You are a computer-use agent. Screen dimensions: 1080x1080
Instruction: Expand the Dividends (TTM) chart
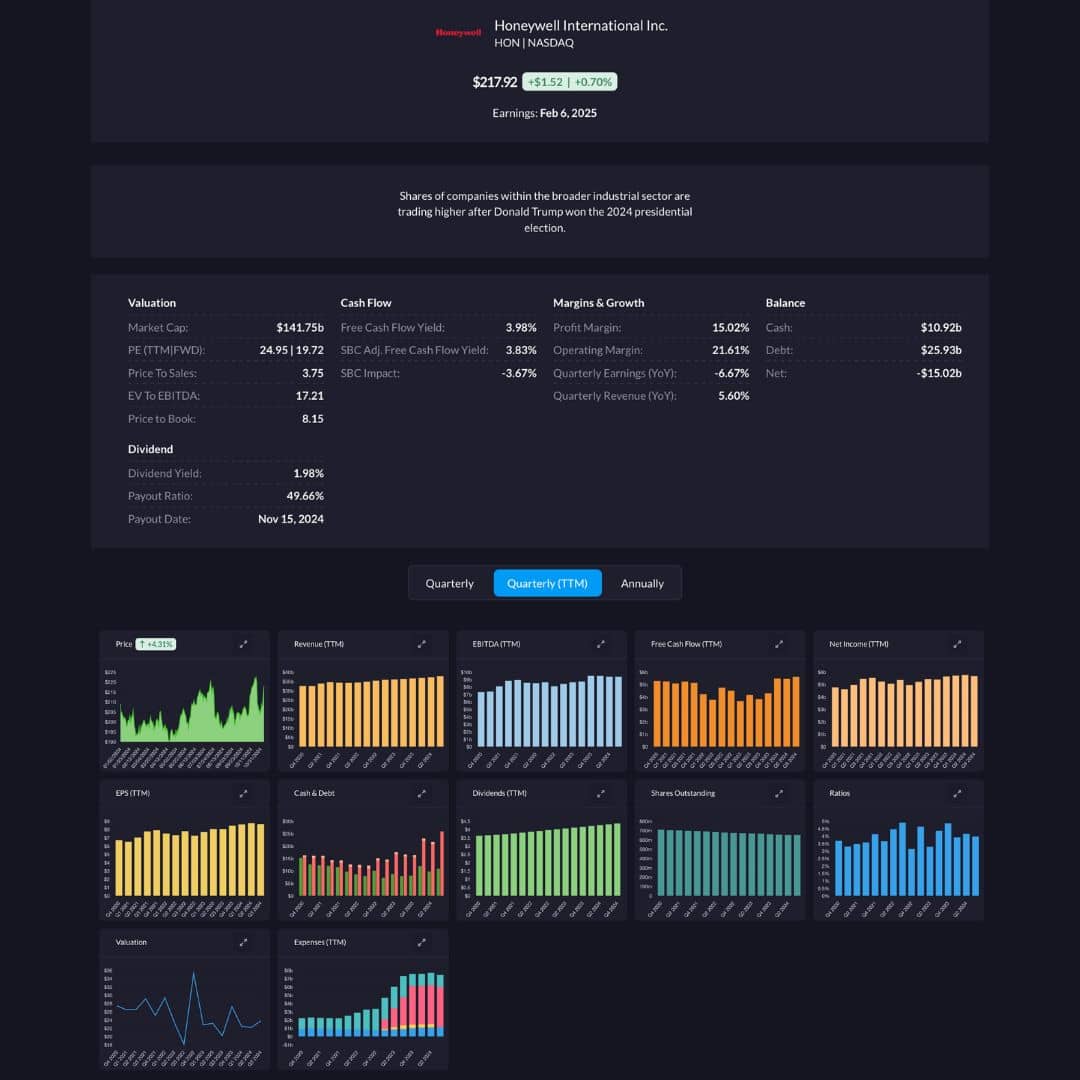pos(601,793)
